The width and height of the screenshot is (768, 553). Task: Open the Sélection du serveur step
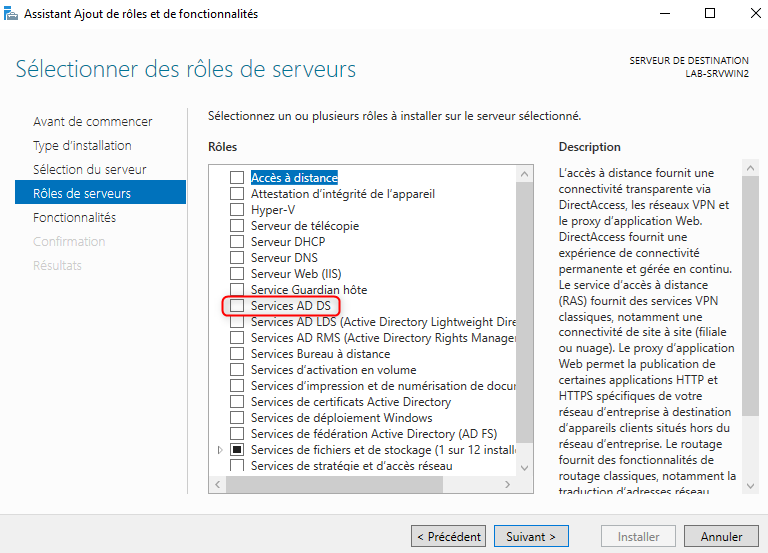(90, 169)
